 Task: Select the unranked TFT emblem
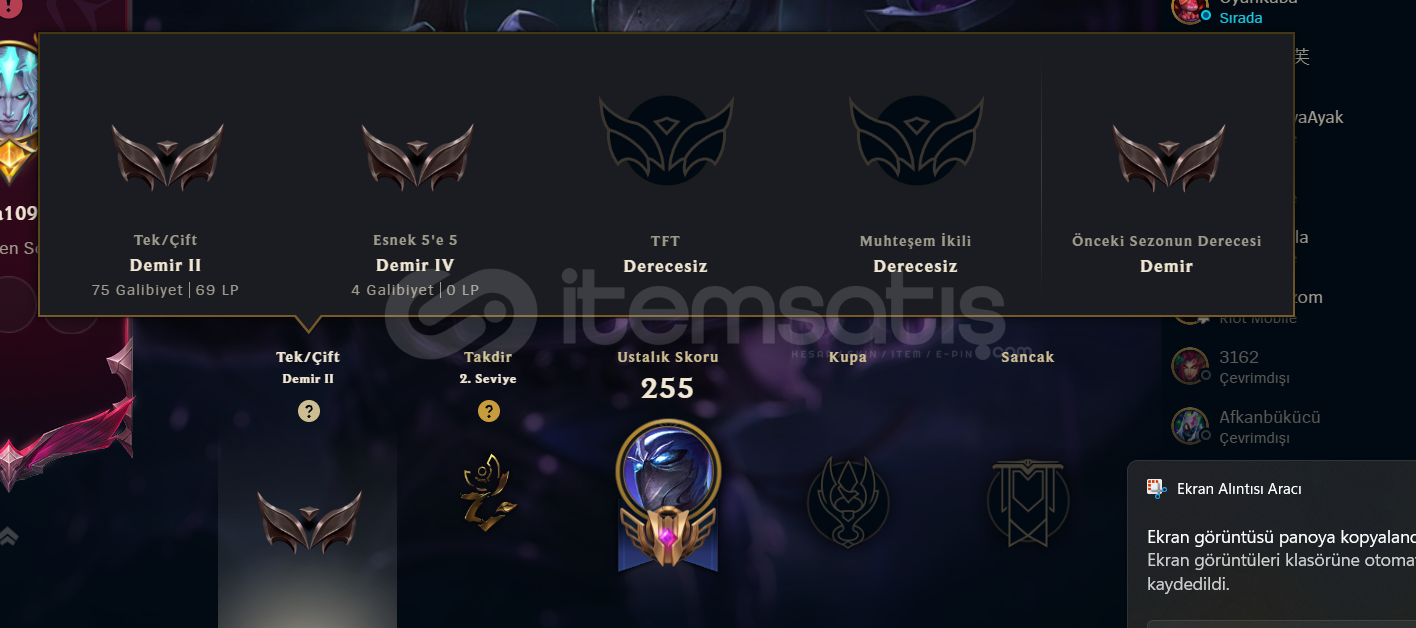click(x=666, y=141)
